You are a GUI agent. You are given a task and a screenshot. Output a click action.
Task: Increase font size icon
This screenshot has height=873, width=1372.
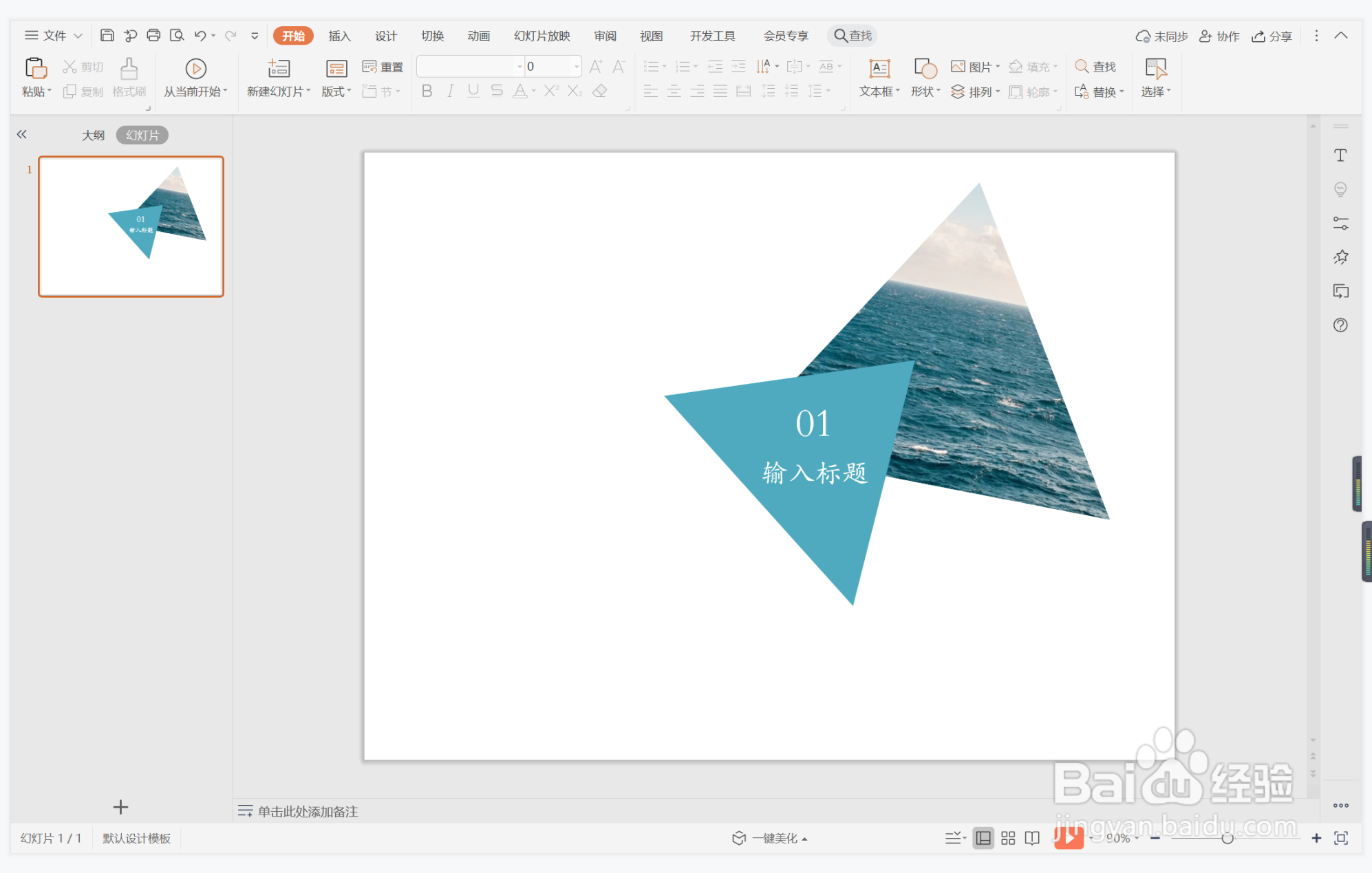pyautogui.click(x=596, y=67)
